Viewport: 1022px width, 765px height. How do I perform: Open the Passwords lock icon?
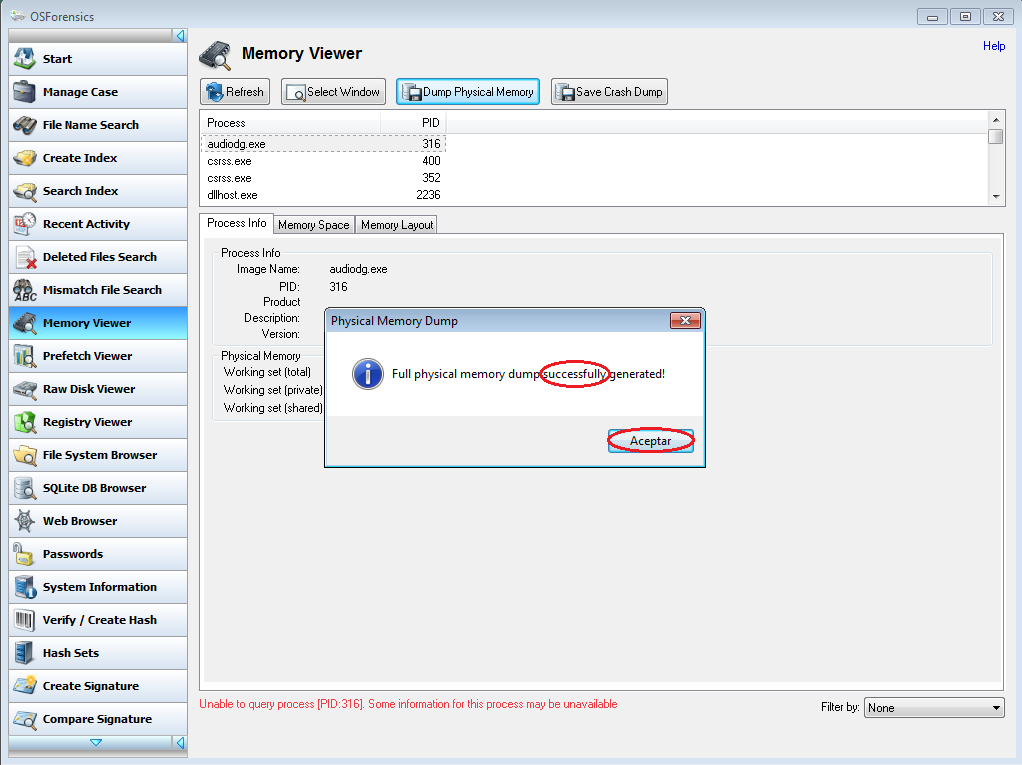pos(25,554)
